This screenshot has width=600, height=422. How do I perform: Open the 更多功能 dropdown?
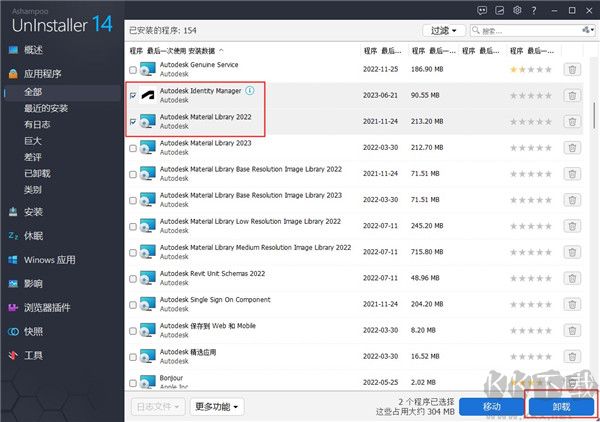(217, 406)
